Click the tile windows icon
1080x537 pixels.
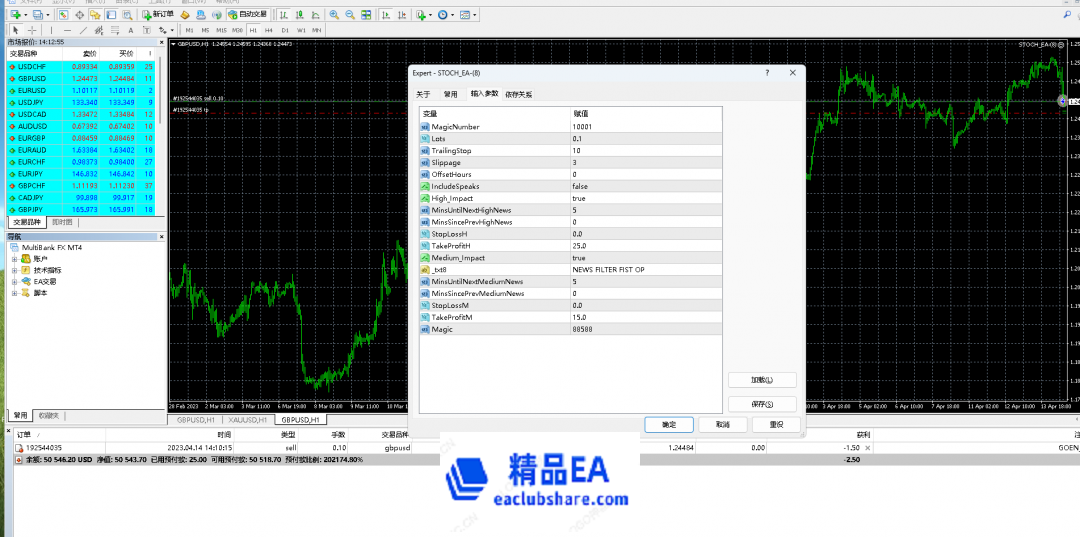pyautogui.click(x=366, y=14)
